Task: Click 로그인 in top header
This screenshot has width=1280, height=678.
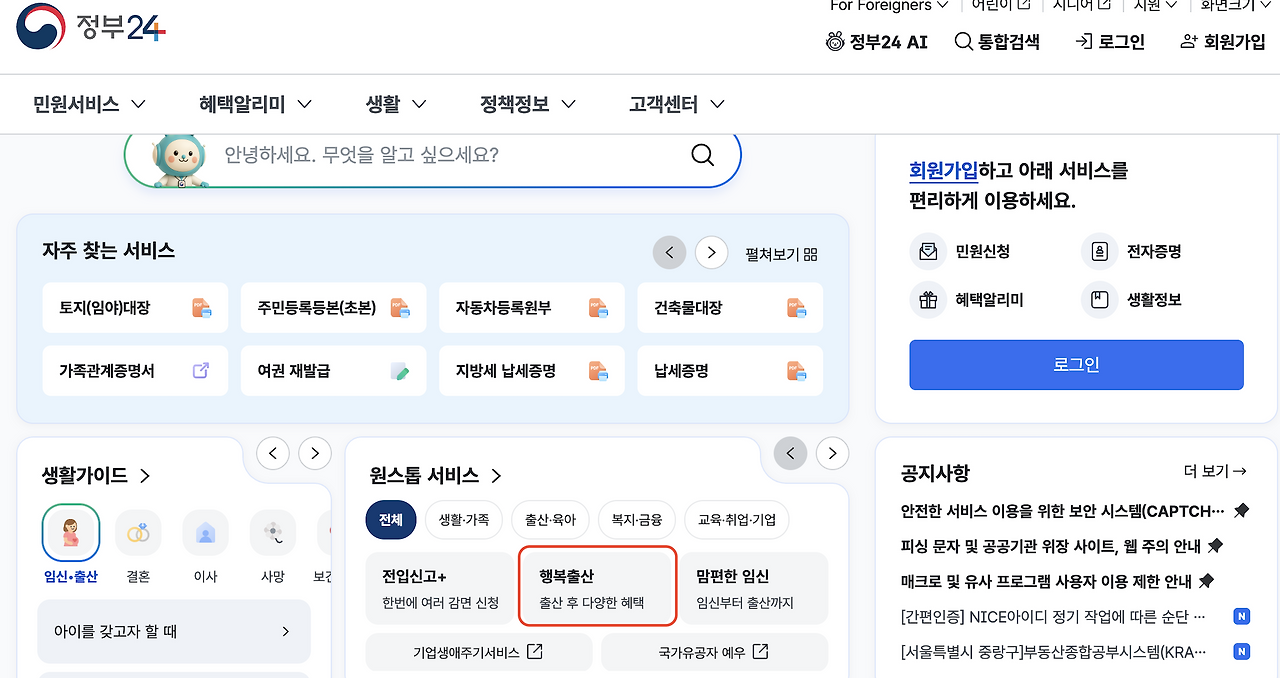Action: [1109, 42]
